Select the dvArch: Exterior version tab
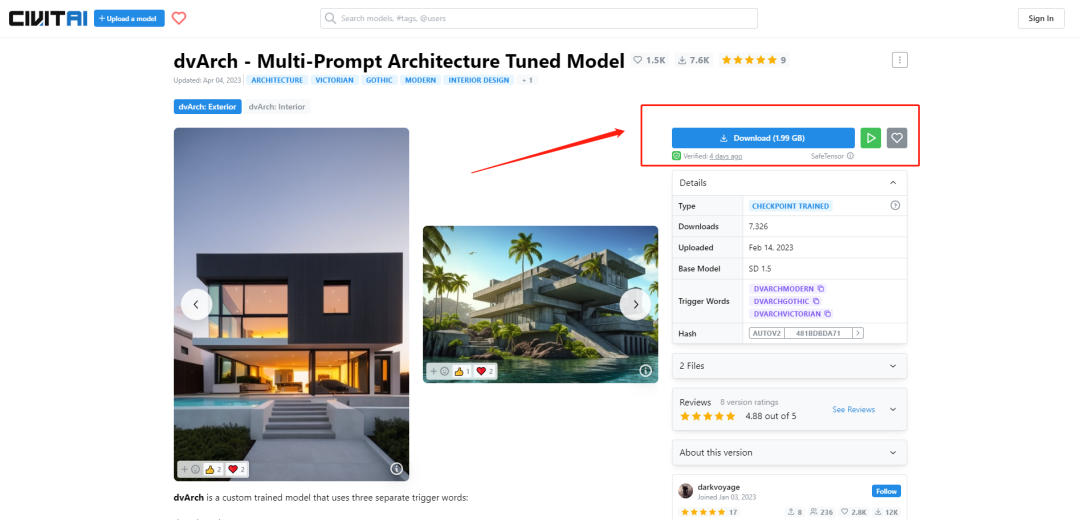The width and height of the screenshot is (1080, 520). click(207, 107)
